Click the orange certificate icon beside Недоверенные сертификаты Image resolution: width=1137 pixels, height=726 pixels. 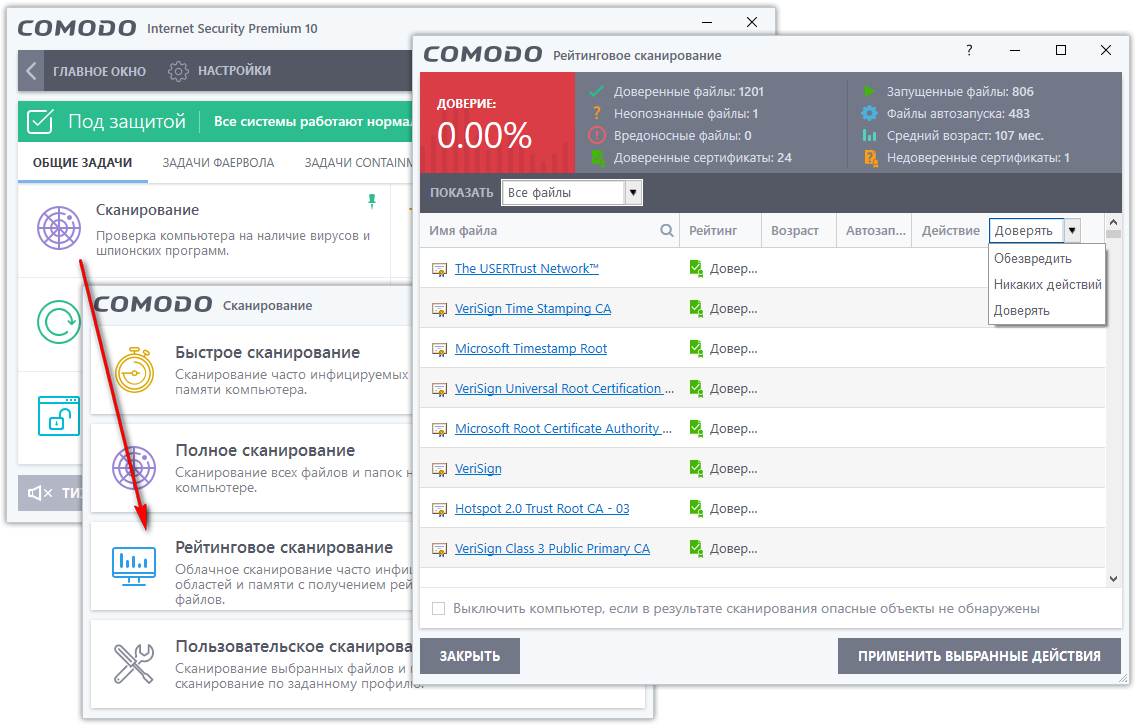[x=870, y=158]
